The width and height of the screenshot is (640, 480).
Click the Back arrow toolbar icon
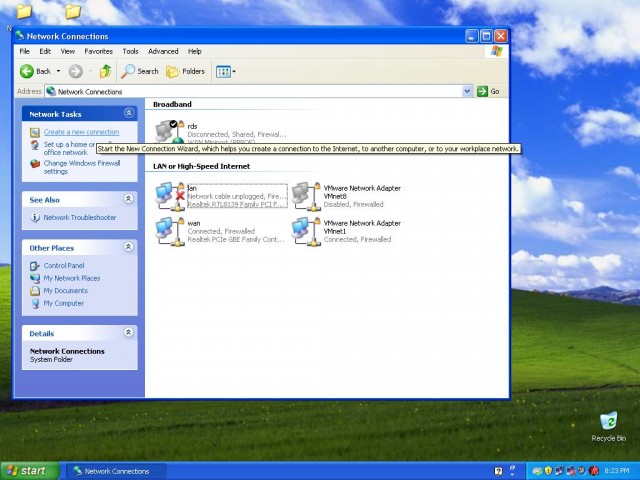tap(27, 71)
